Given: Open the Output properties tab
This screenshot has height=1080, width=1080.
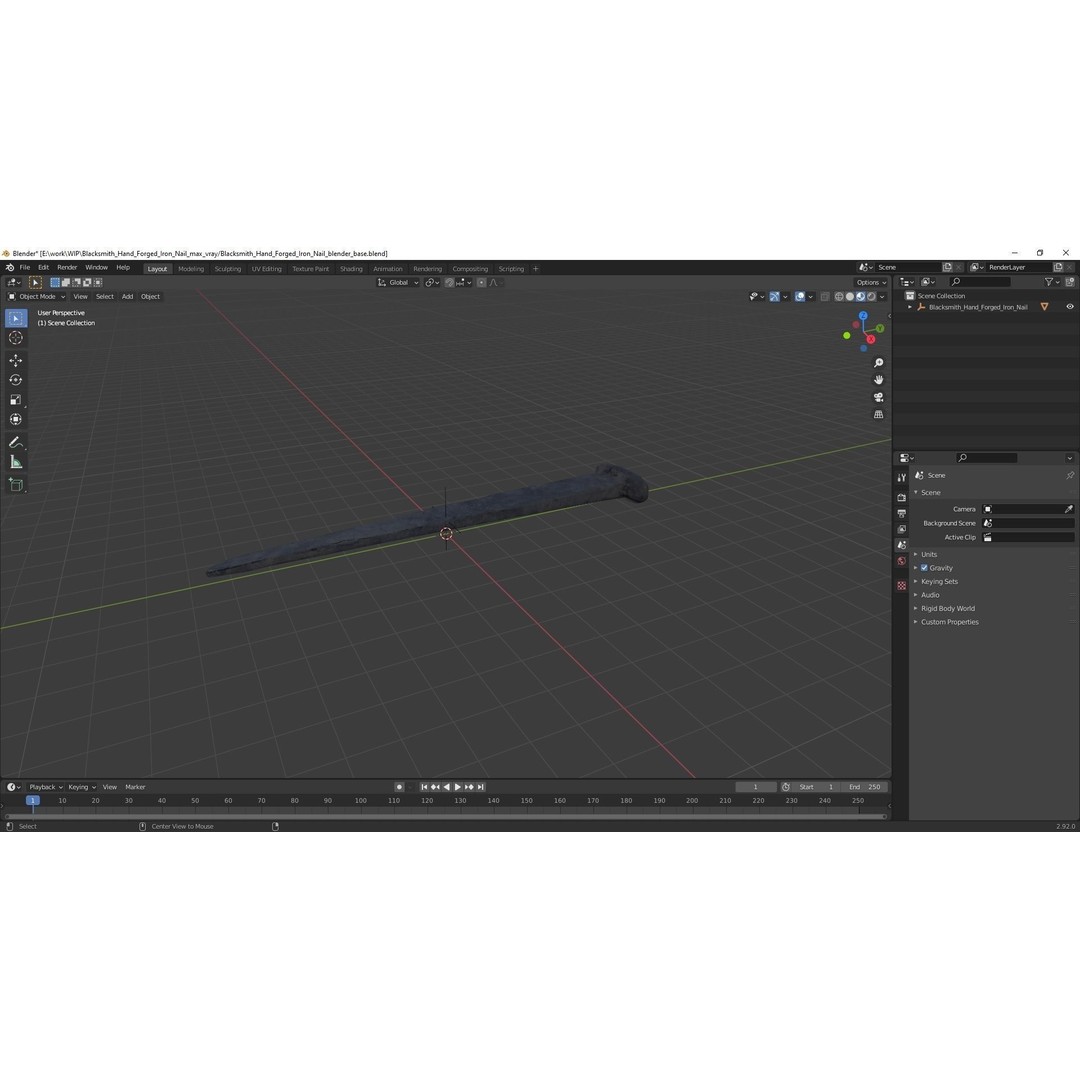Looking at the screenshot, I should click(x=902, y=513).
